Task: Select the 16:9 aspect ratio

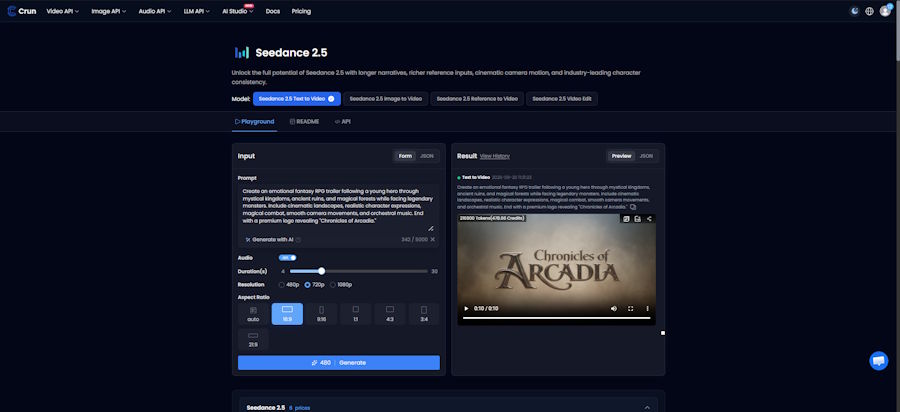Action: 287,314
